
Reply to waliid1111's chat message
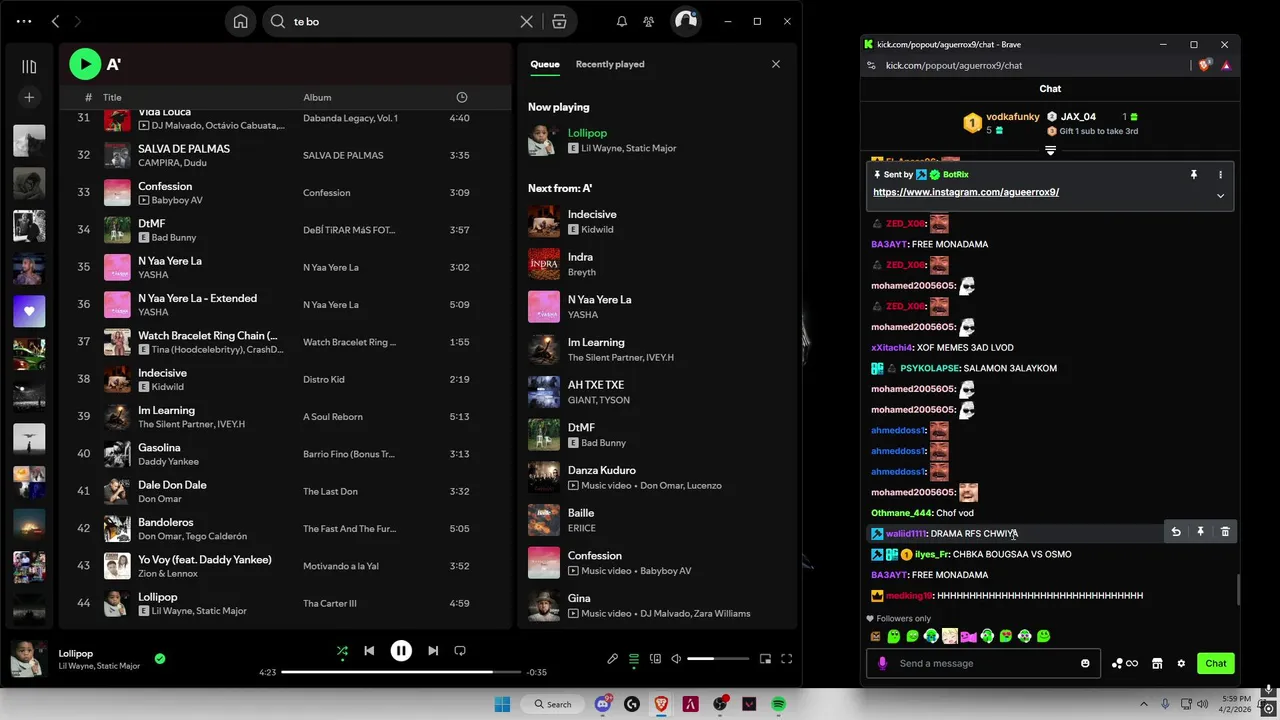(x=1176, y=532)
